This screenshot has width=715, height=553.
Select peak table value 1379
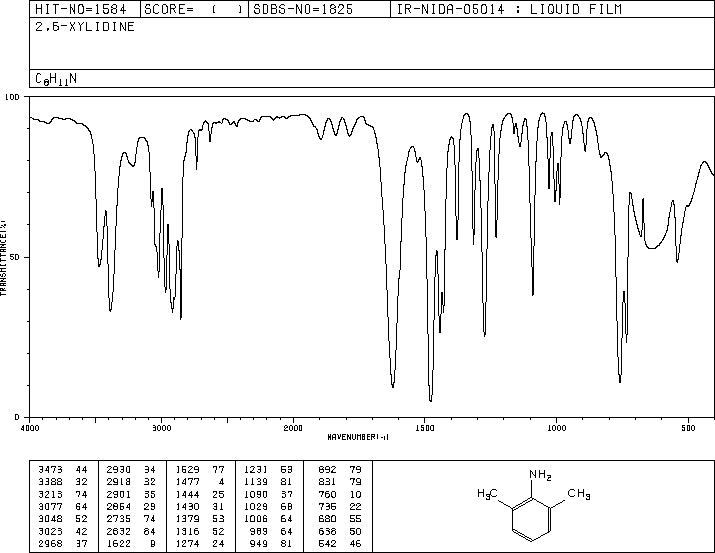(x=187, y=519)
